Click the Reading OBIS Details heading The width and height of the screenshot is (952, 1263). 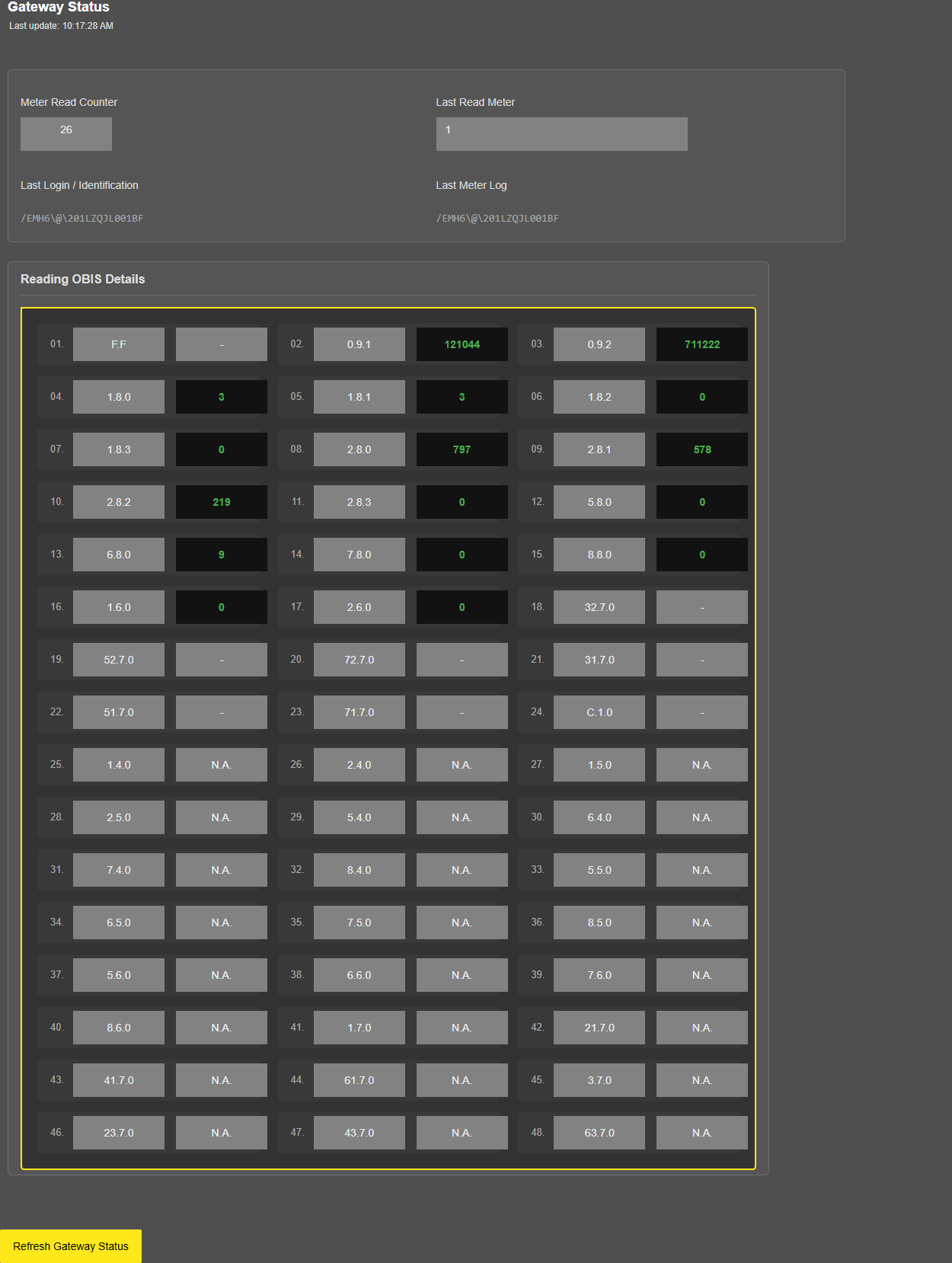point(83,279)
